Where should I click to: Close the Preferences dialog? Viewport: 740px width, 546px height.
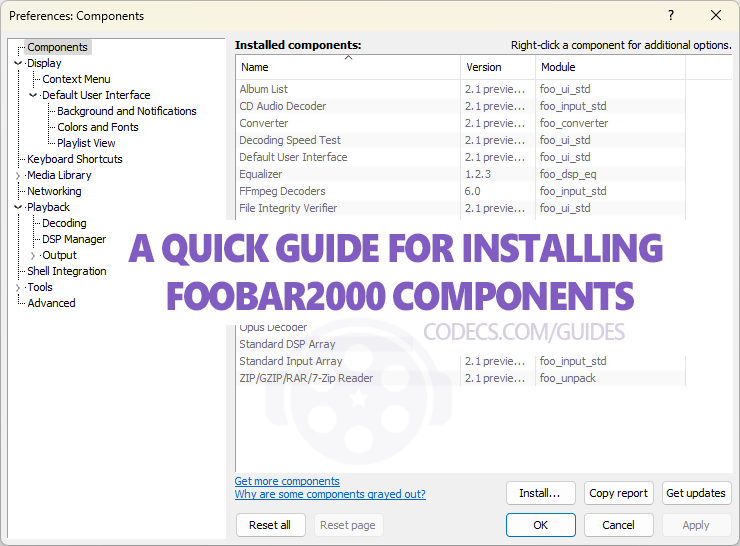click(x=715, y=16)
